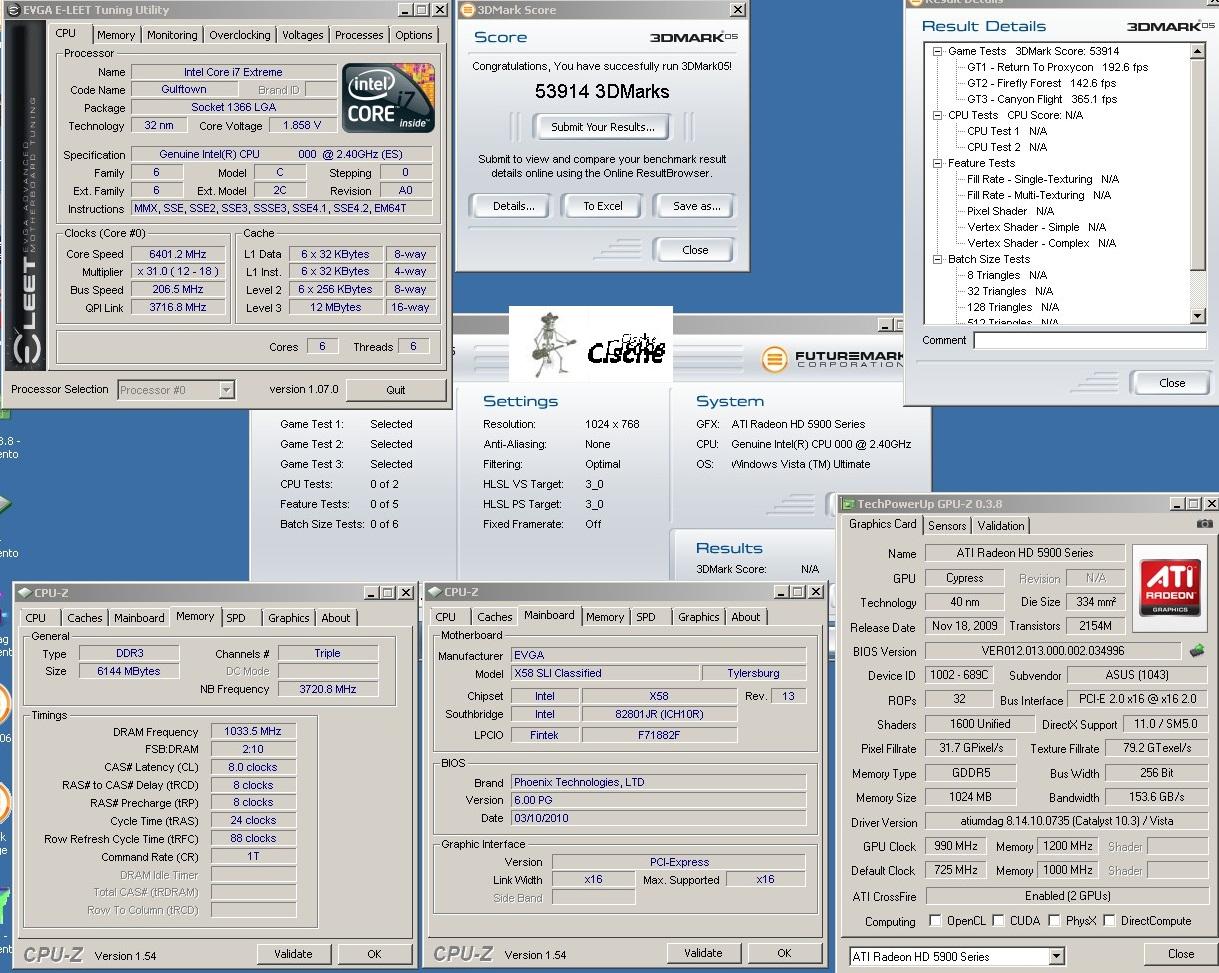1219x973 pixels.
Task: Click the BIOS save chip icon in GPU-Z
Action: pyautogui.click(x=1196, y=651)
